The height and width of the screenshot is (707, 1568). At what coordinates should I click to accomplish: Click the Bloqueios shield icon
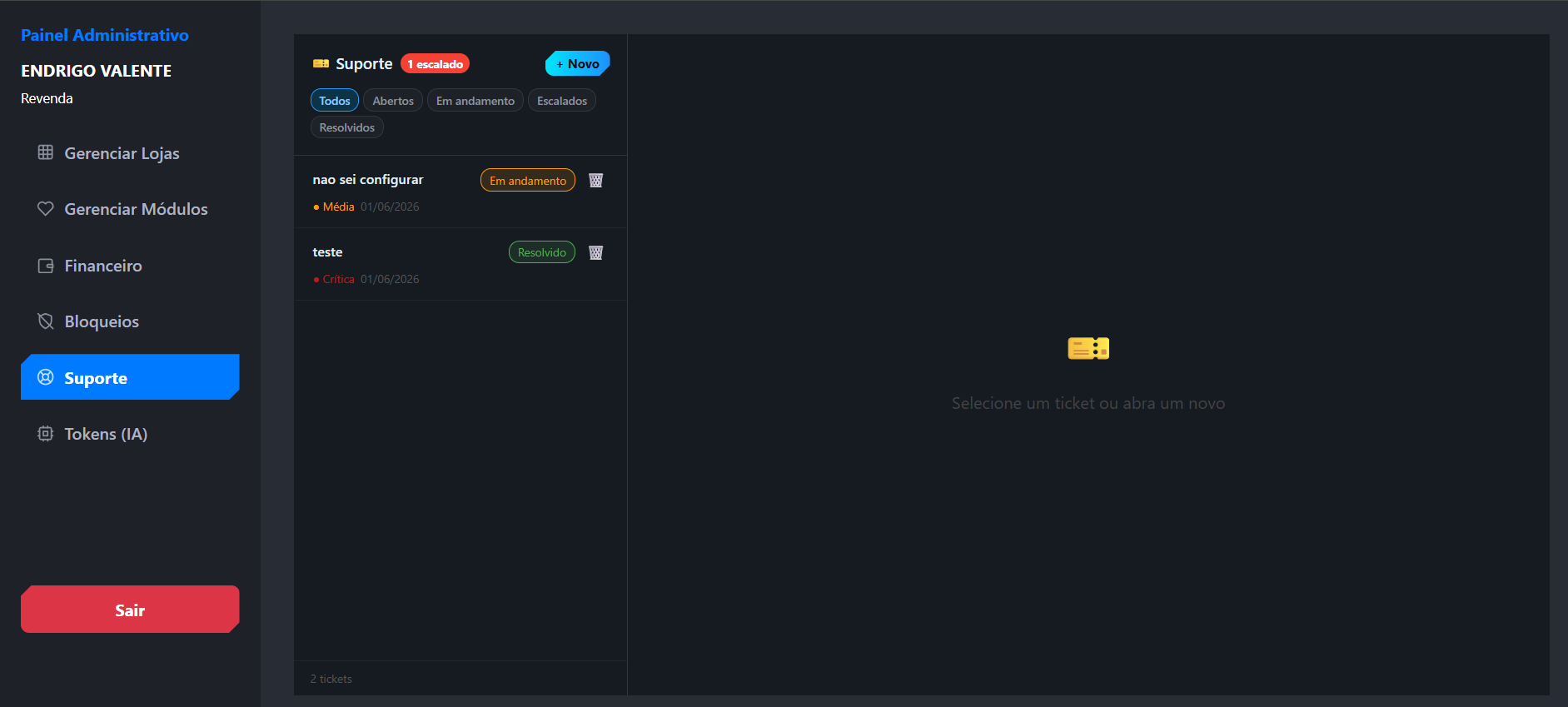pyautogui.click(x=46, y=321)
